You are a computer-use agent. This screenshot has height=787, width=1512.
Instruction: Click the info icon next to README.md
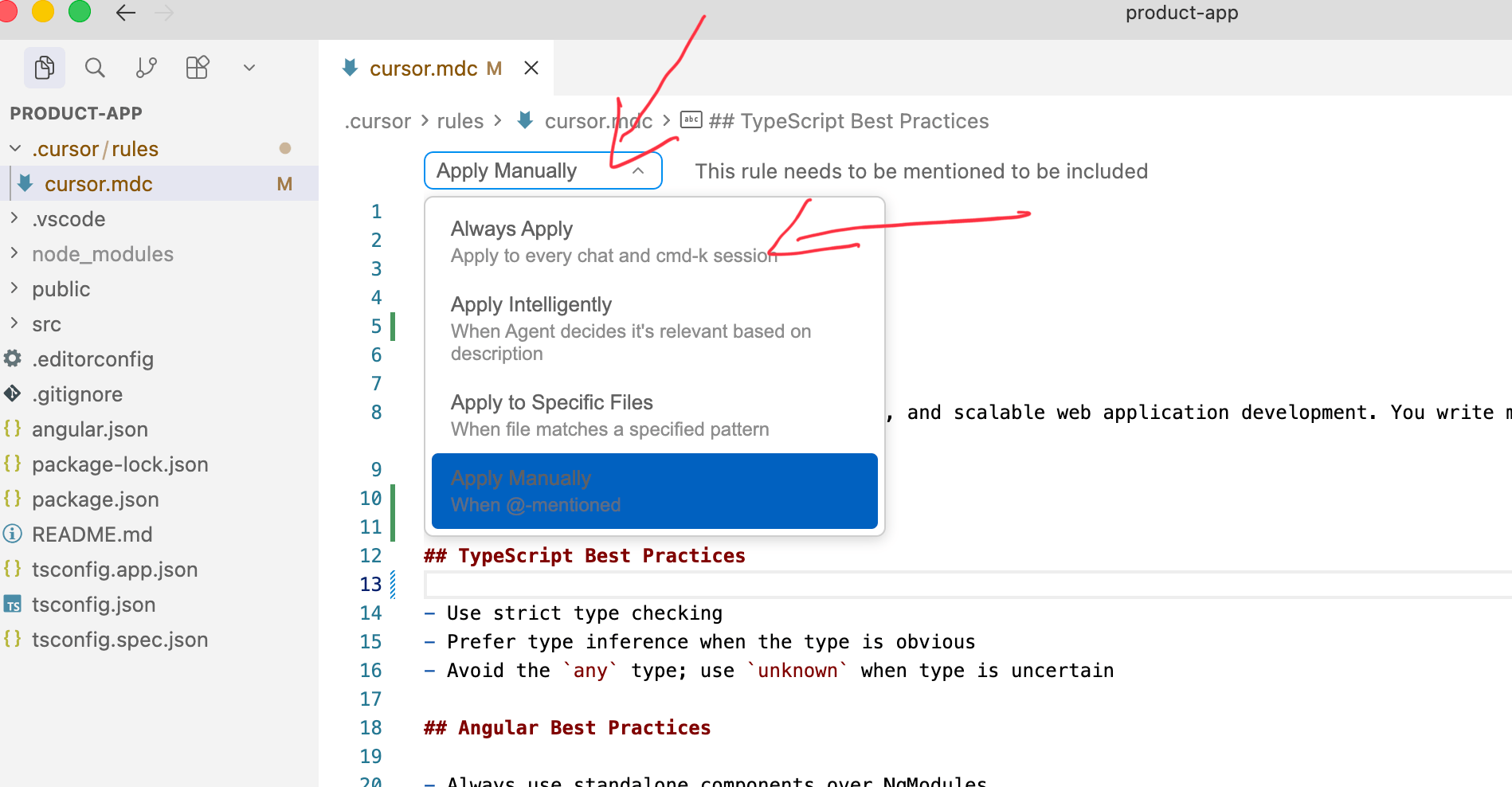tap(13, 534)
